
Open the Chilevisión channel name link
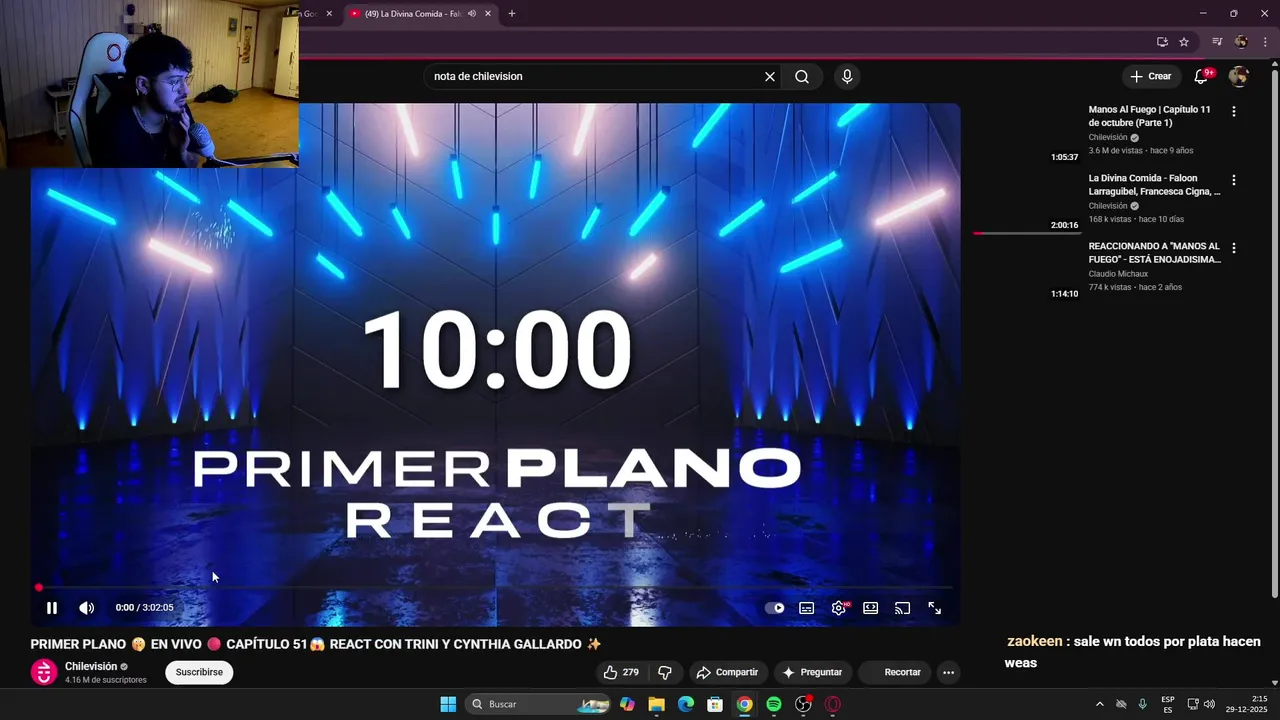pyautogui.click(x=91, y=666)
